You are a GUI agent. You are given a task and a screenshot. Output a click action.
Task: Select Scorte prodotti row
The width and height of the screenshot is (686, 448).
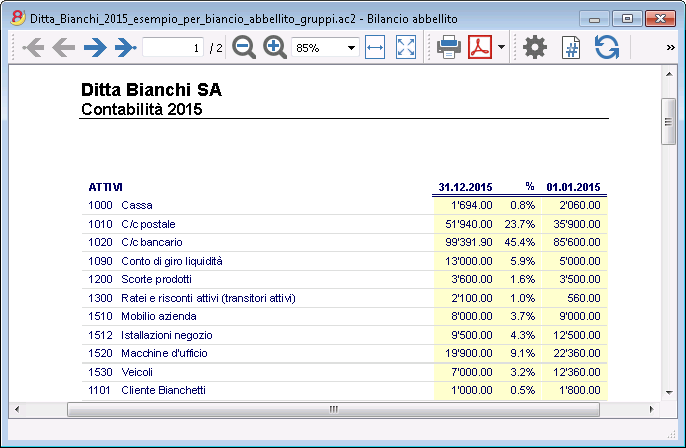coord(344,279)
